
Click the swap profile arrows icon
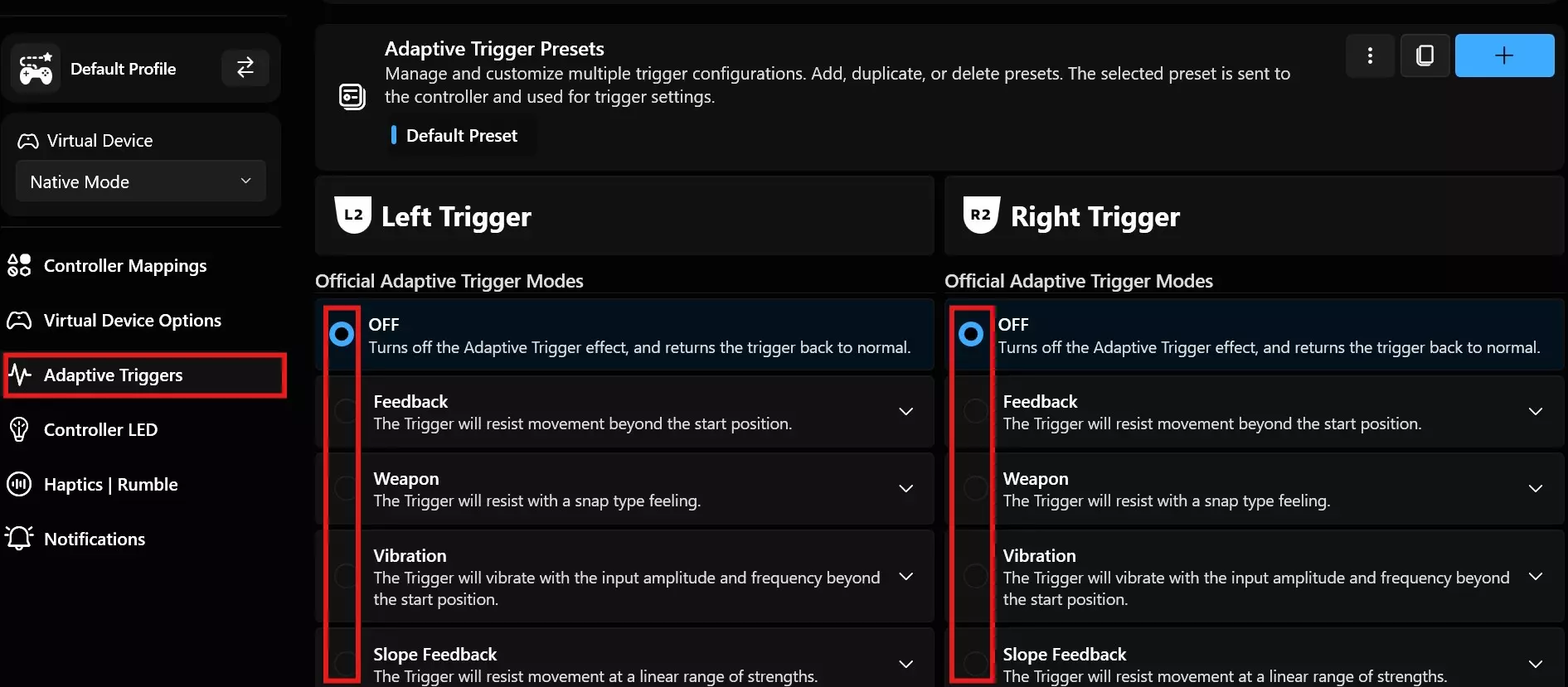245,68
